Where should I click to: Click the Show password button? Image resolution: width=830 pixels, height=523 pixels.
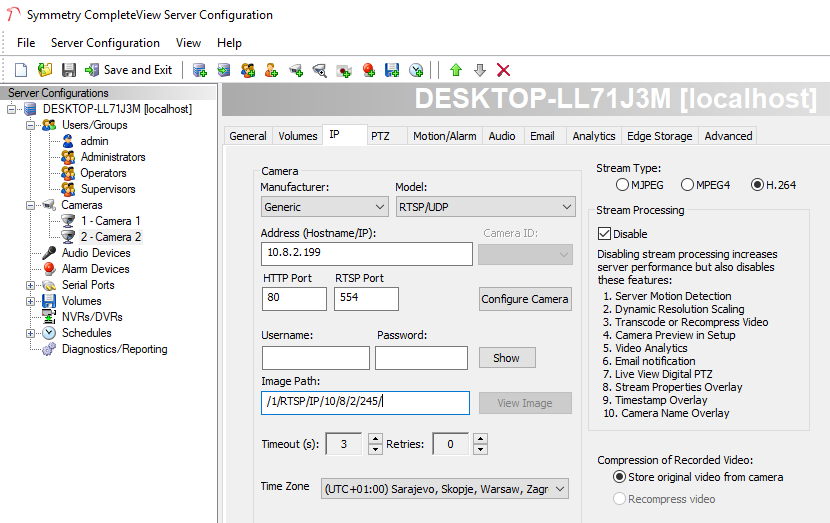506,358
